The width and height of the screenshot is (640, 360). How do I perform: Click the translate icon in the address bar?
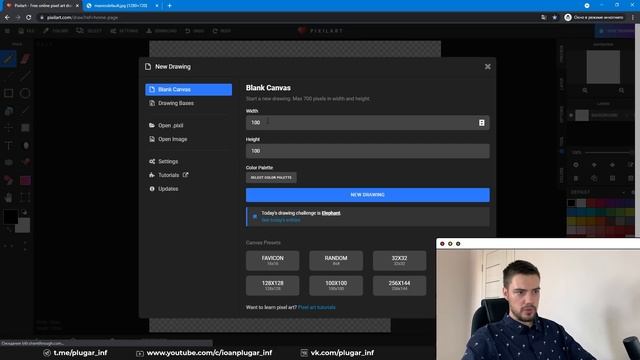(543, 18)
